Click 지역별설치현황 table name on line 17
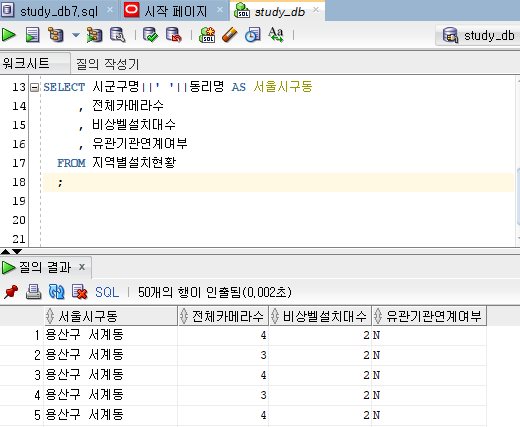520x427 pixels. point(134,163)
